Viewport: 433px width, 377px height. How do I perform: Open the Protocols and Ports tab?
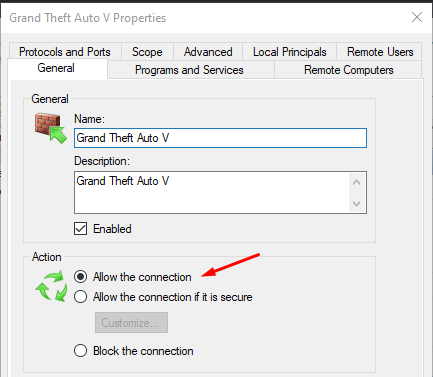coord(65,52)
